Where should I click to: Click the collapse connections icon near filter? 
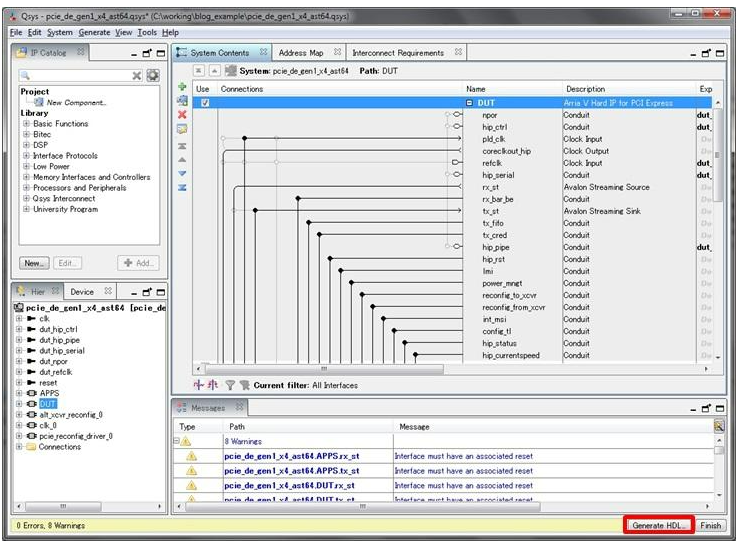tap(213, 385)
